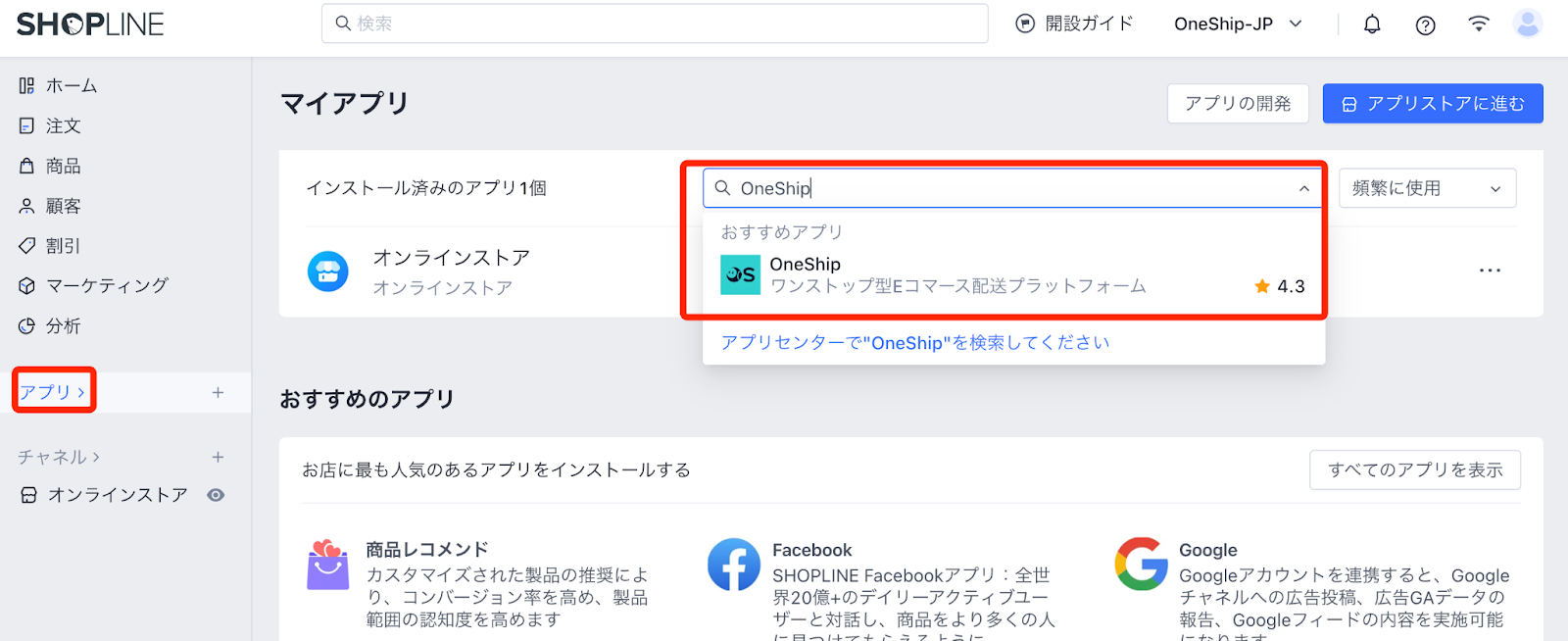
Task: Click the SHOPLINE logo
Action: (90, 25)
